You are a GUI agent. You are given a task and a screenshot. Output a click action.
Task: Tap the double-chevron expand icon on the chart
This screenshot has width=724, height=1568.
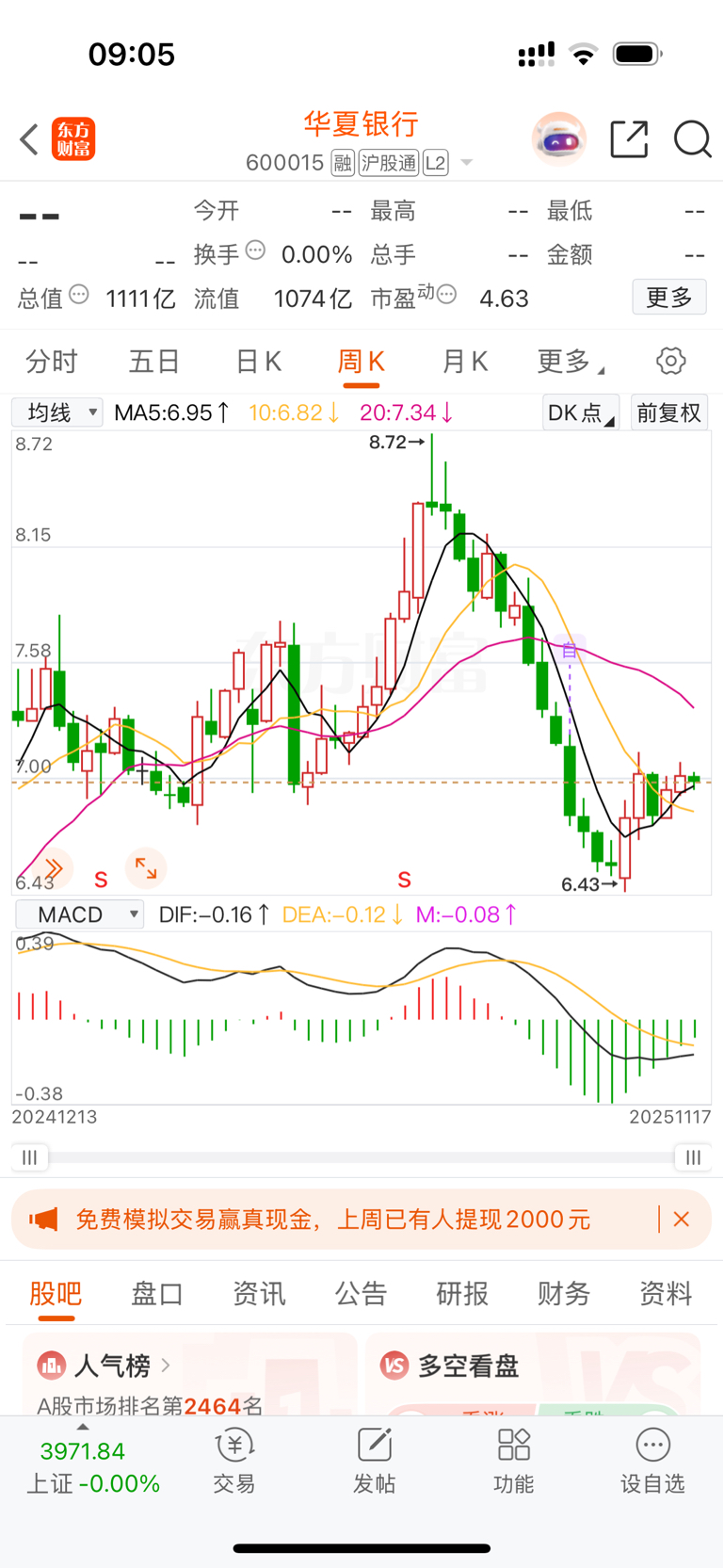(x=54, y=868)
